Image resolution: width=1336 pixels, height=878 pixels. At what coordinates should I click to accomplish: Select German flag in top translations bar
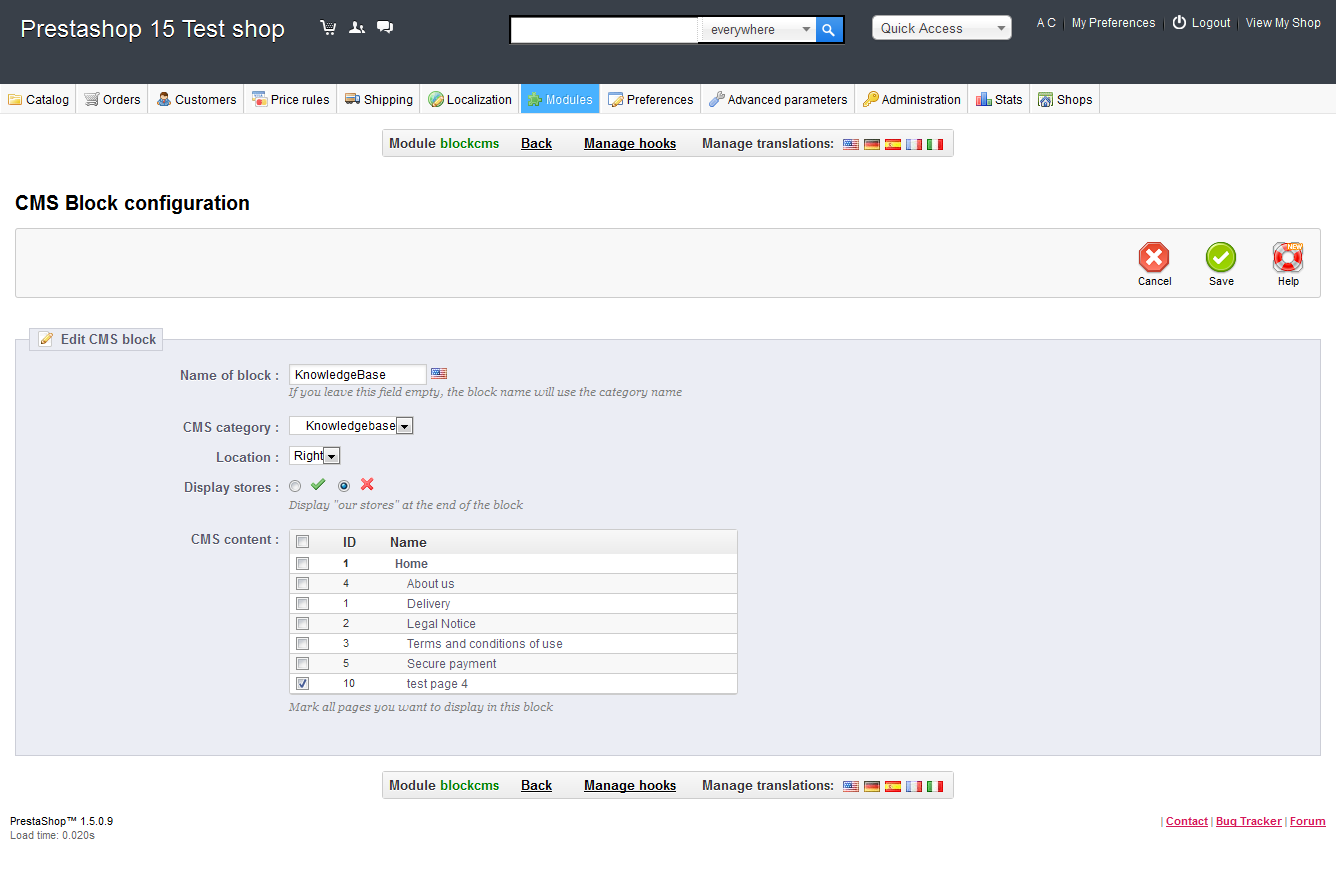[x=872, y=144]
